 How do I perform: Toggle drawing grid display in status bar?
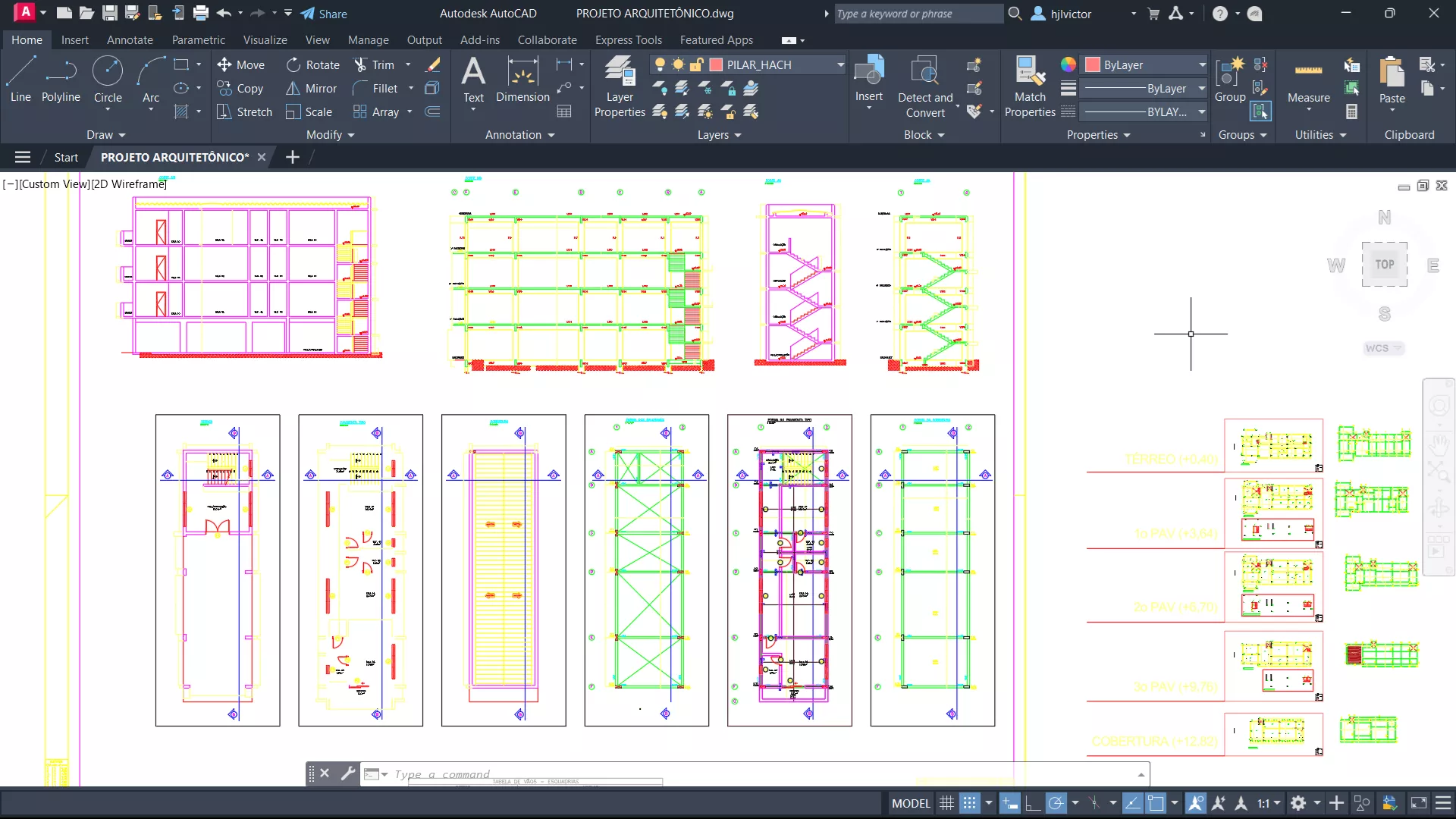click(x=946, y=803)
